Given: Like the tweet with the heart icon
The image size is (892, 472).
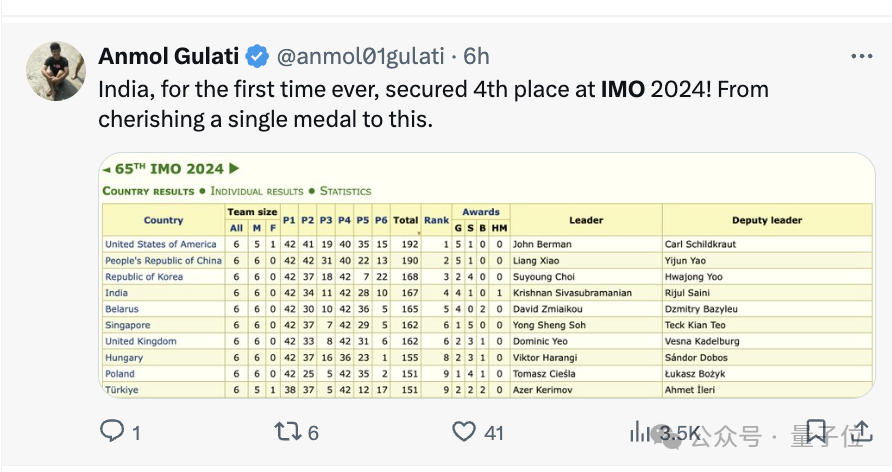Looking at the screenshot, I should tap(464, 431).
